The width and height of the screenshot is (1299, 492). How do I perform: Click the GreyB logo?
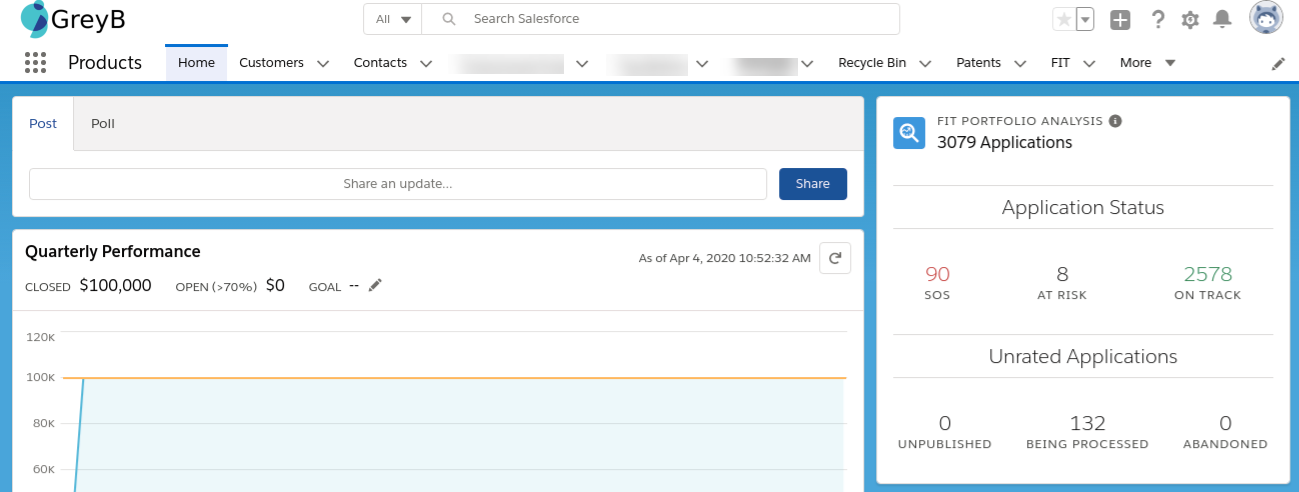tap(73, 19)
